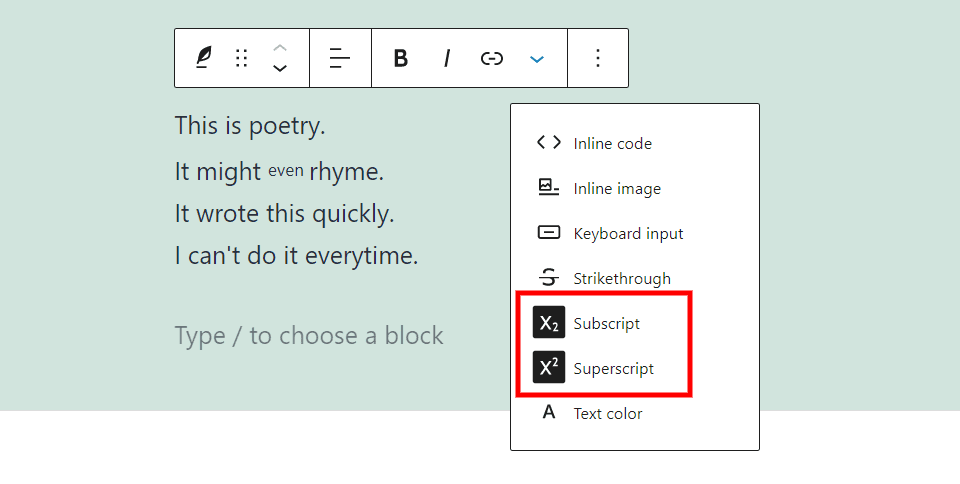
Task: Move block up with the up chevron
Action: 281,47
